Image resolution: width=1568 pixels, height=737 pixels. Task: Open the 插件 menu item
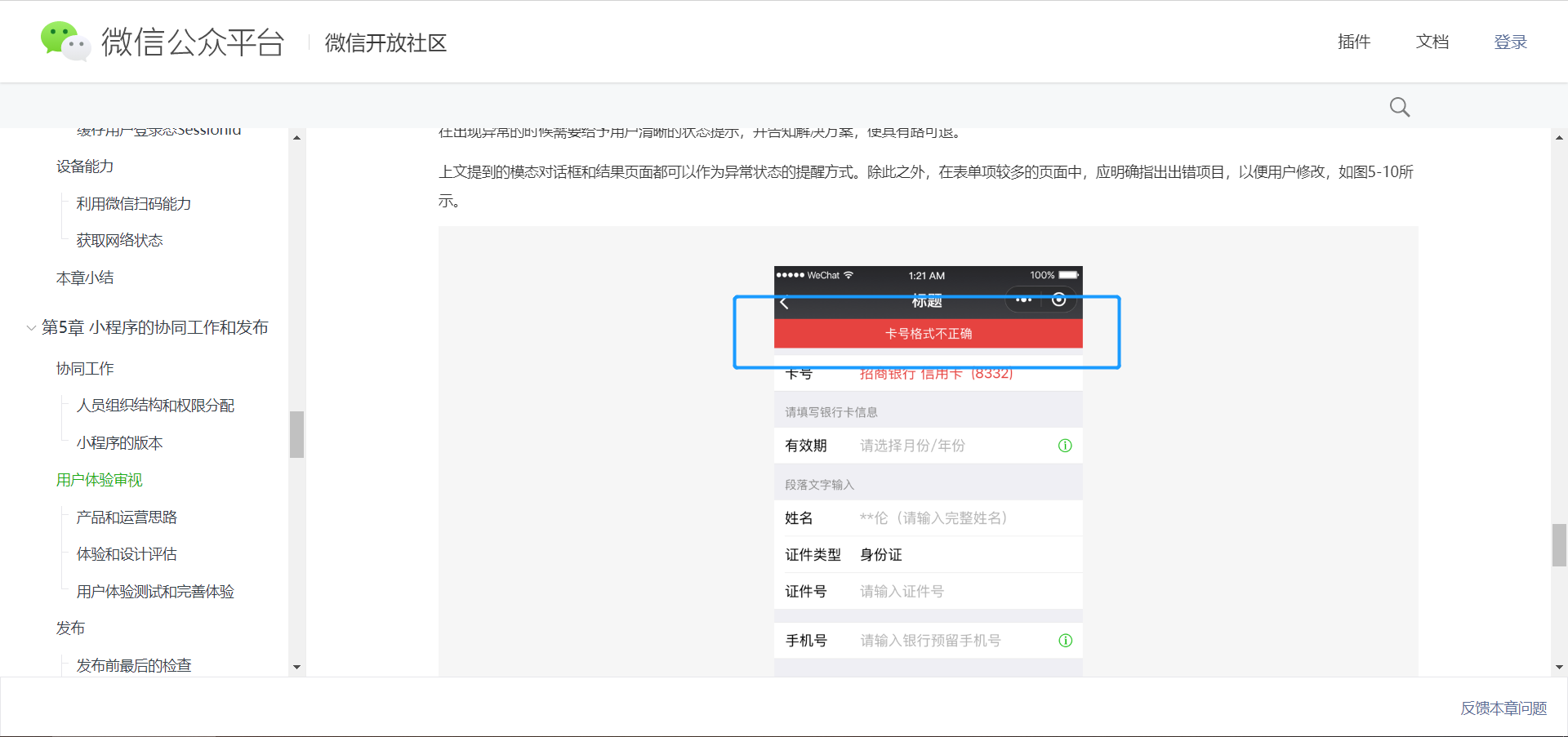click(1354, 42)
